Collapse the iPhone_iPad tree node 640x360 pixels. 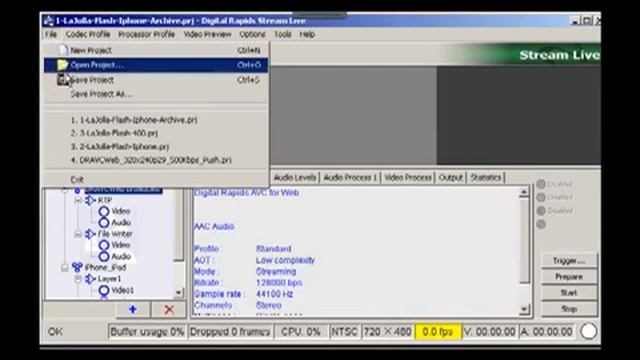[64, 268]
